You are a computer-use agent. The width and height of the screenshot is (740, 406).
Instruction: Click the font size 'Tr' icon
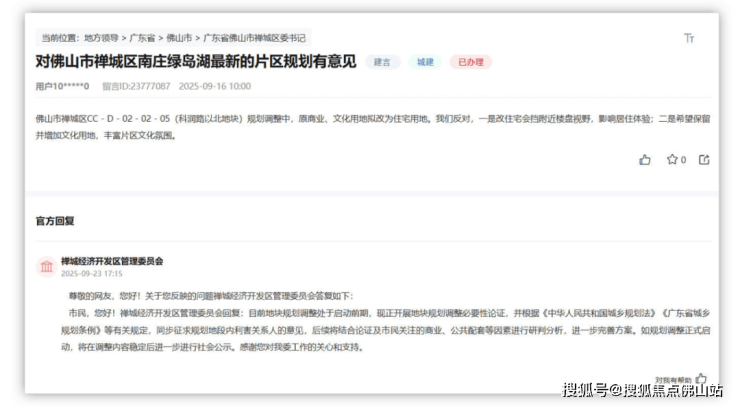688,37
